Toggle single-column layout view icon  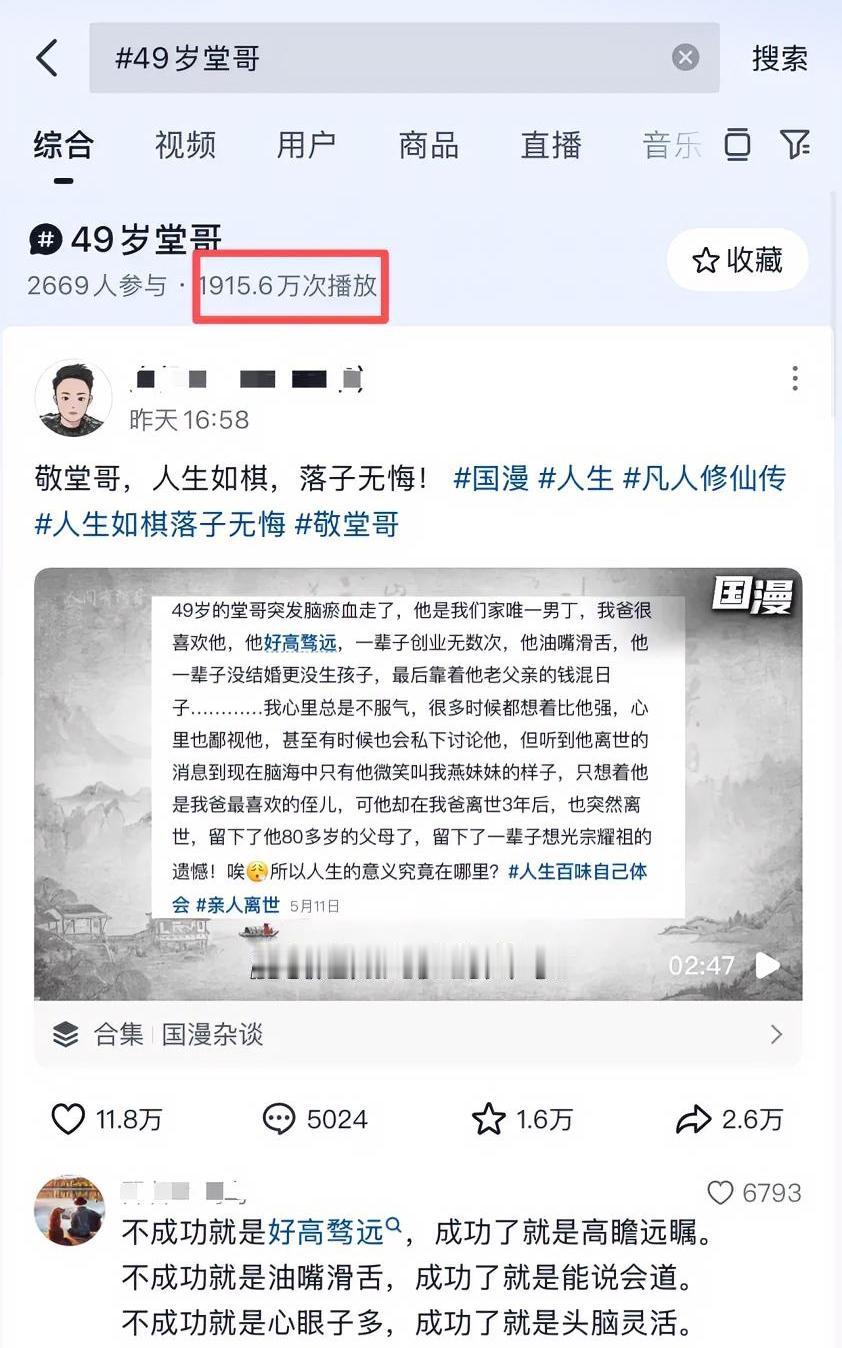point(737,144)
